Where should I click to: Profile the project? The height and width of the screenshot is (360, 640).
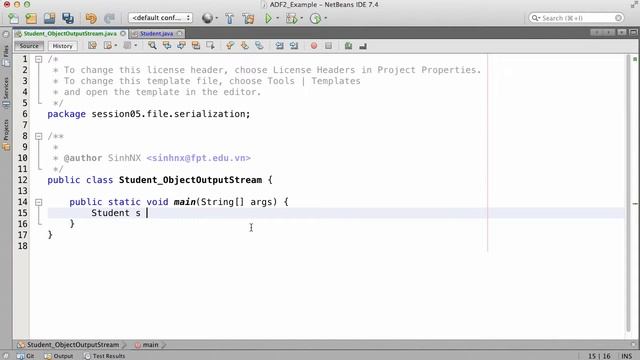click(315, 18)
